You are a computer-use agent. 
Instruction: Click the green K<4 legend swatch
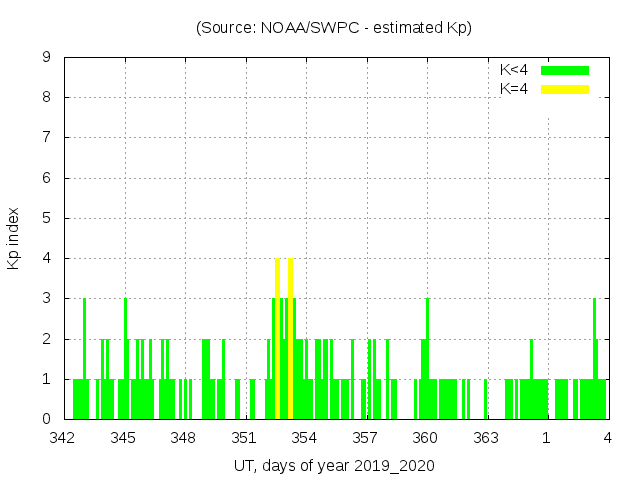click(x=565, y=70)
